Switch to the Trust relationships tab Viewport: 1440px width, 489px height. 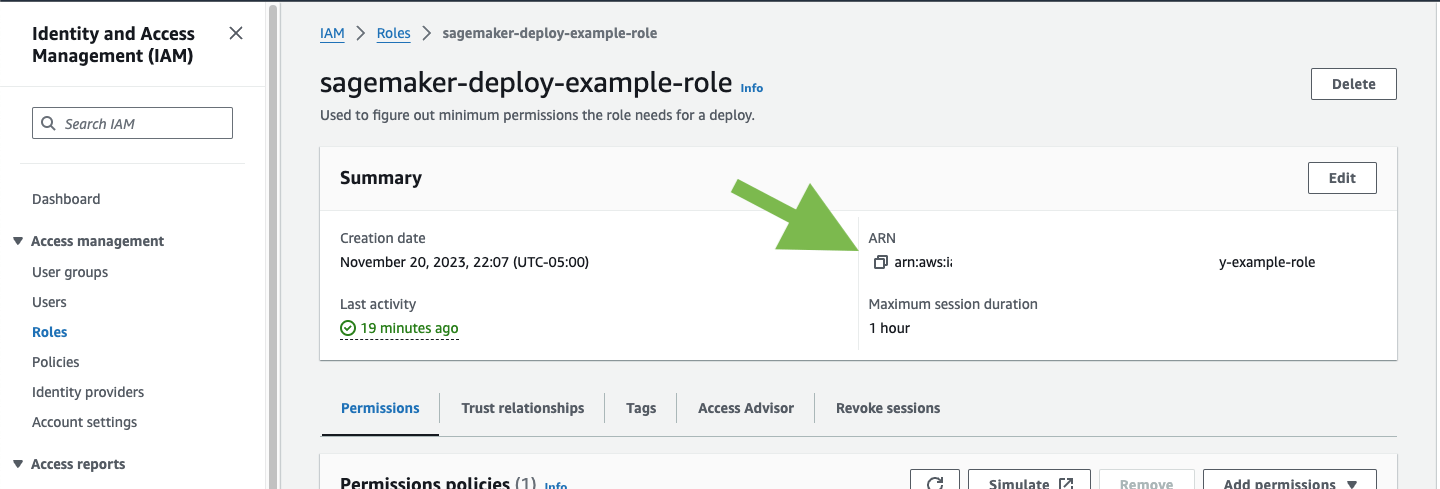(x=523, y=408)
